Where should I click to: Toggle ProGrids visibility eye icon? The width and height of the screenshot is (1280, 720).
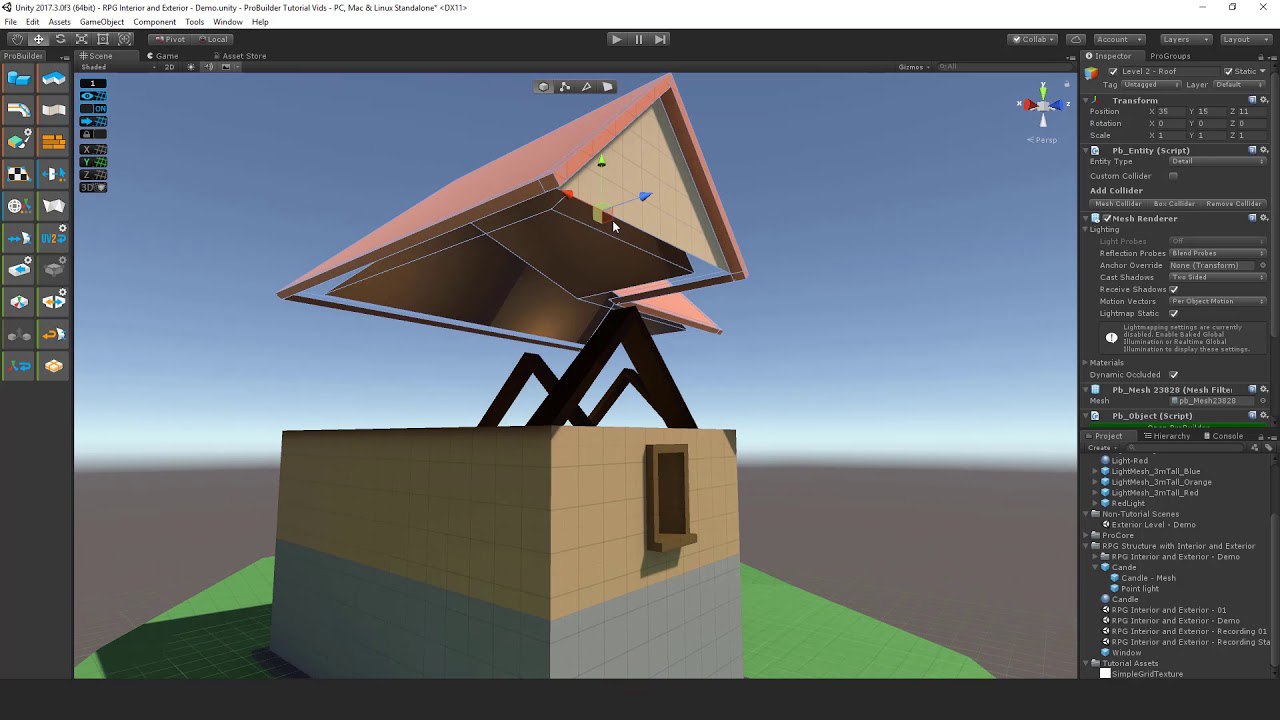(93, 96)
